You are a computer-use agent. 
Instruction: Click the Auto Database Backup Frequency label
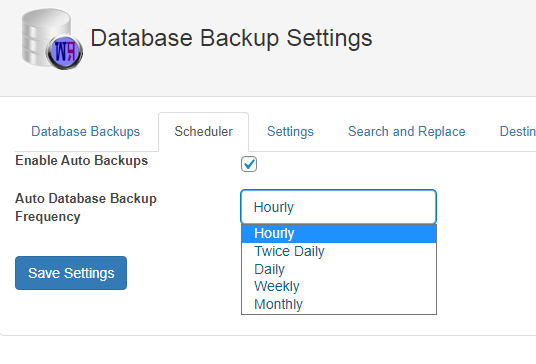pyautogui.click(x=86, y=207)
